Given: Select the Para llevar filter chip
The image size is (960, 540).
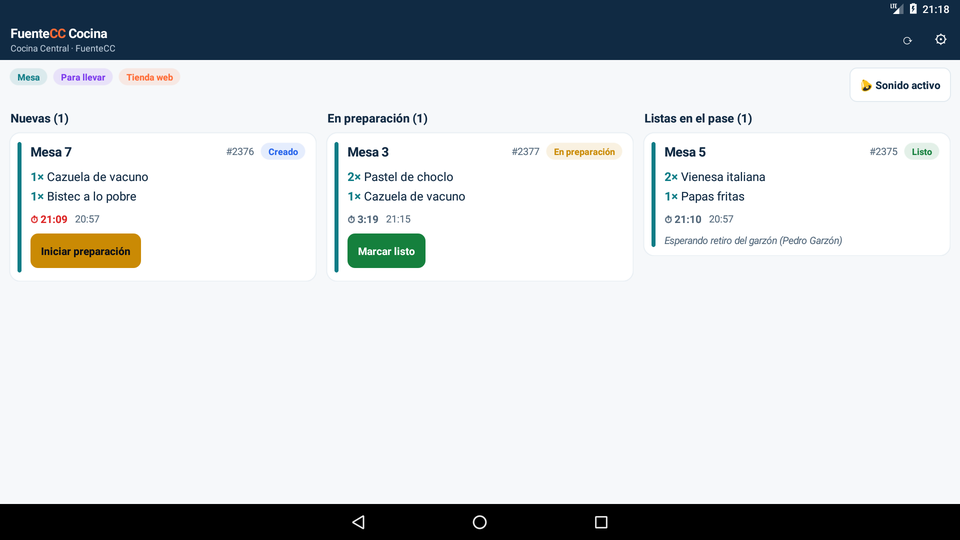Looking at the screenshot, I should 83,77.
